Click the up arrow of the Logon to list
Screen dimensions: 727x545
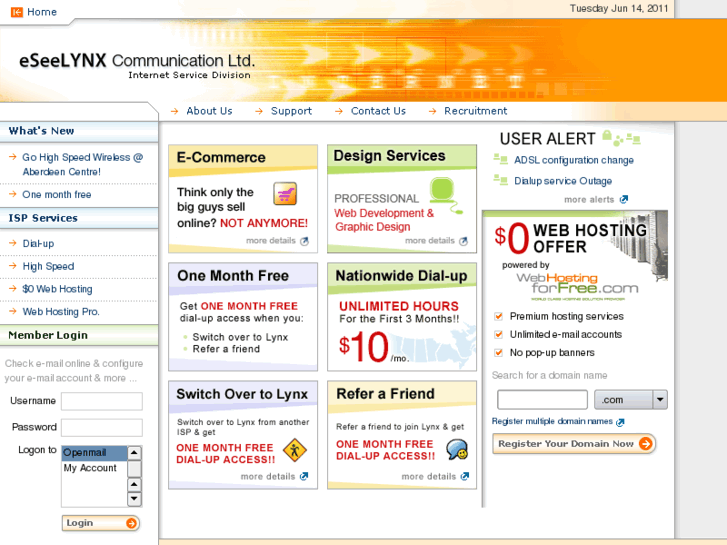(x=134, y=453)
